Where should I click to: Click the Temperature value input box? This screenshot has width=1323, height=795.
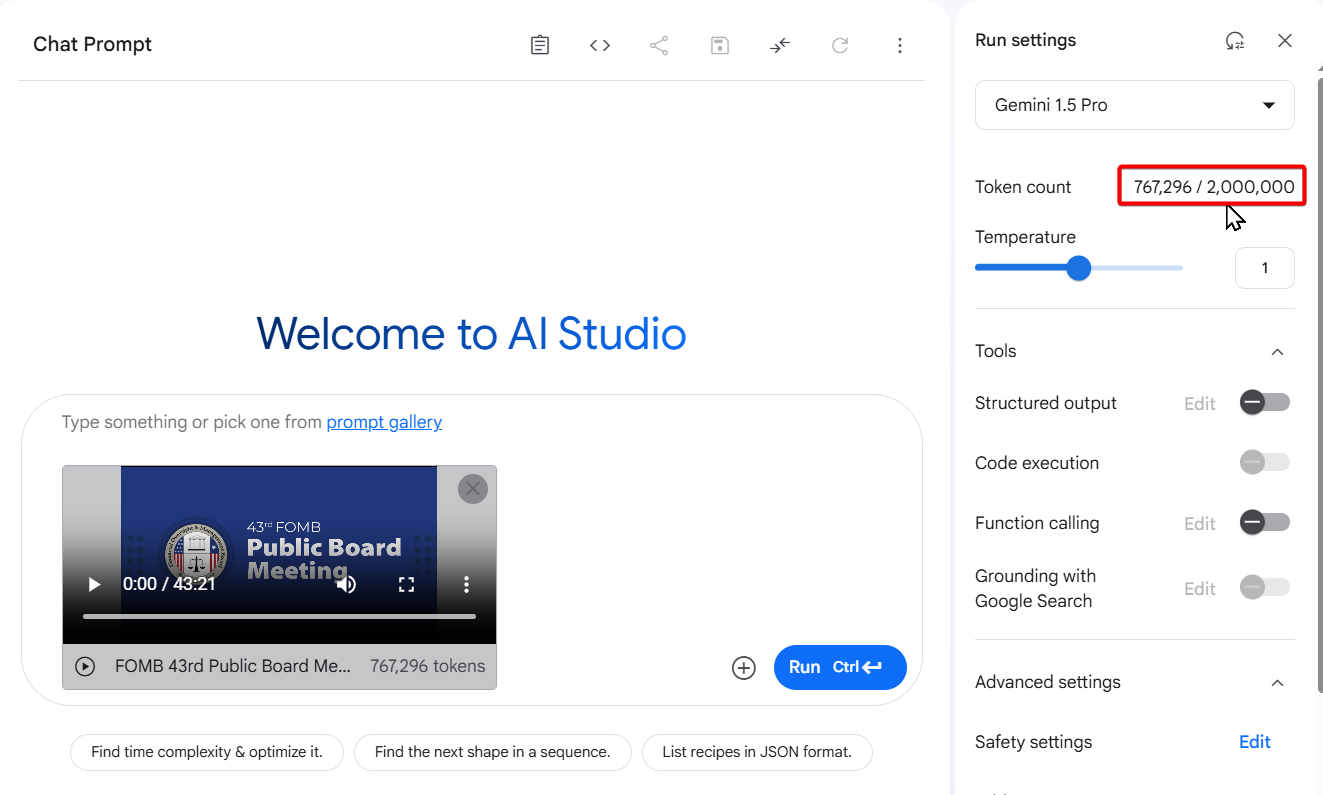point(1265,268)
